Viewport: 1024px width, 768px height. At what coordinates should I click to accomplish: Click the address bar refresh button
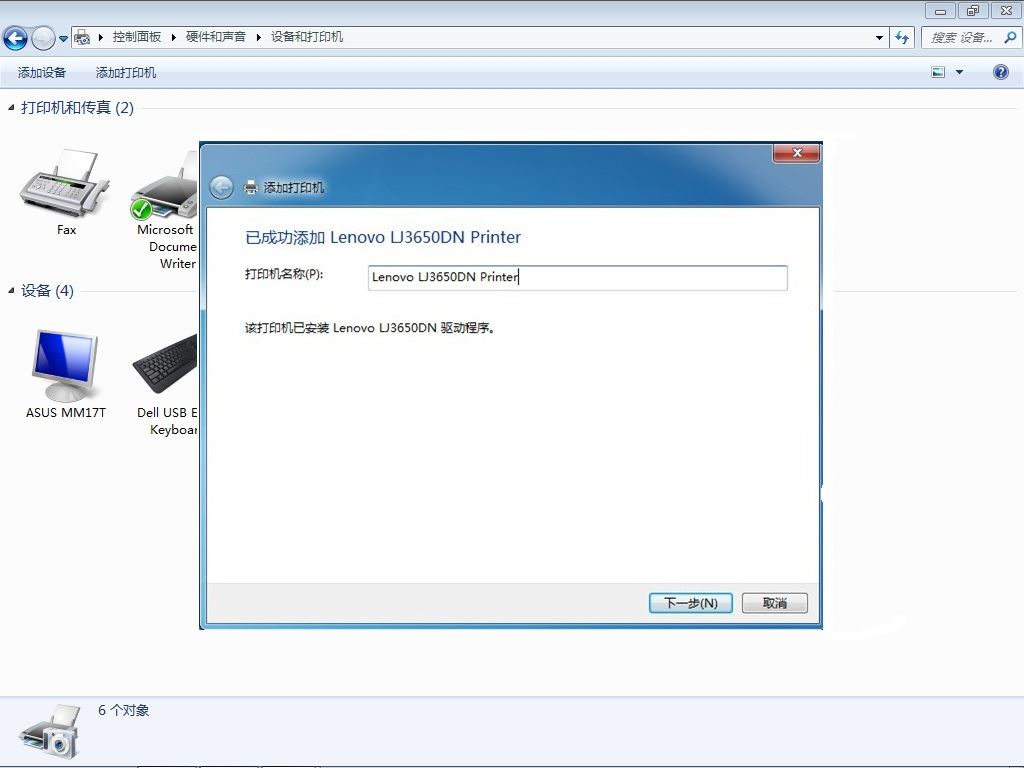click(902, 38)
